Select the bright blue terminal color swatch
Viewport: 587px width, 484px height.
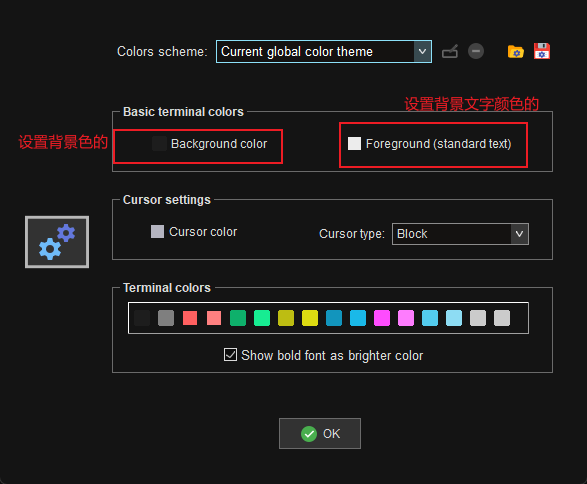coord(358,318)
